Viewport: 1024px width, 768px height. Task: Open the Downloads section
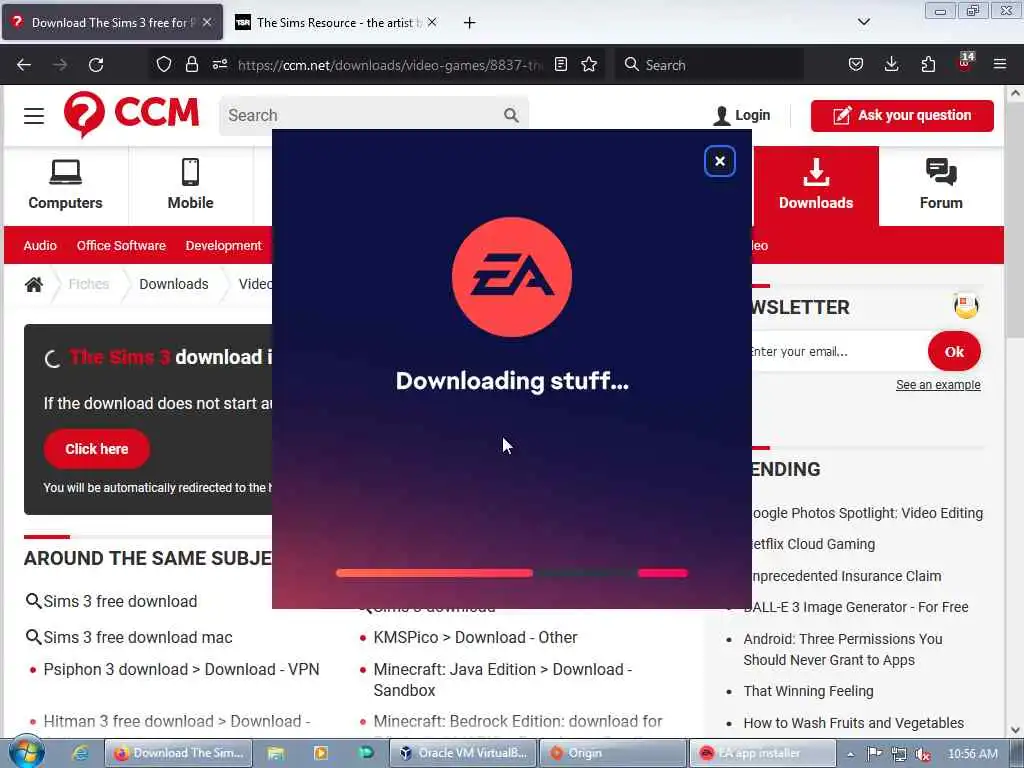(x=816, y=185)
